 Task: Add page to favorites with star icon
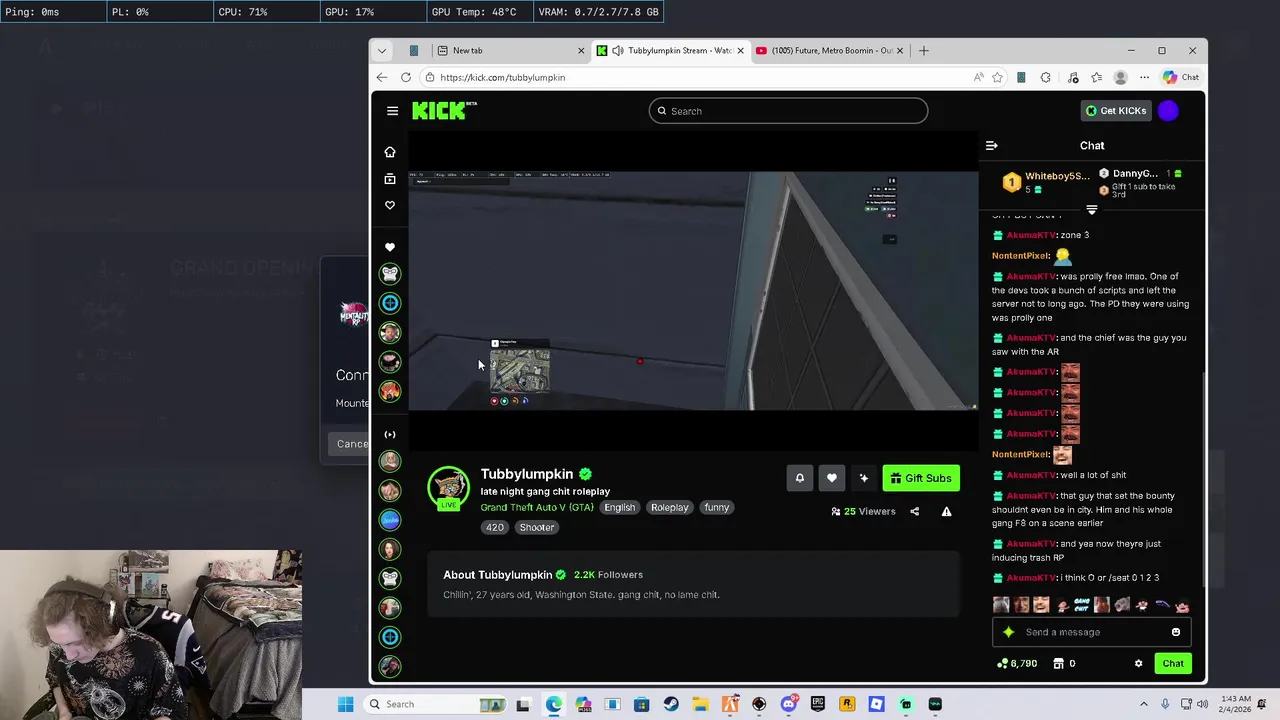coord(997,77)
